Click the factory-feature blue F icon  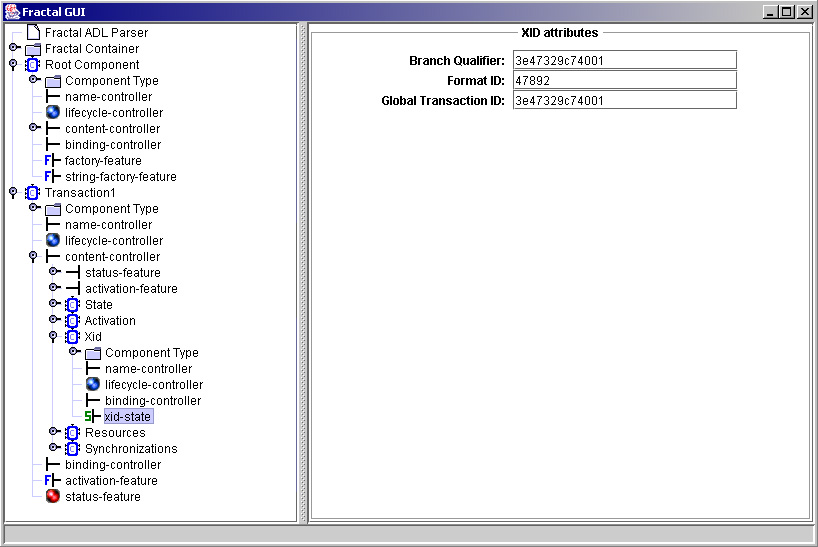[53, 161]
